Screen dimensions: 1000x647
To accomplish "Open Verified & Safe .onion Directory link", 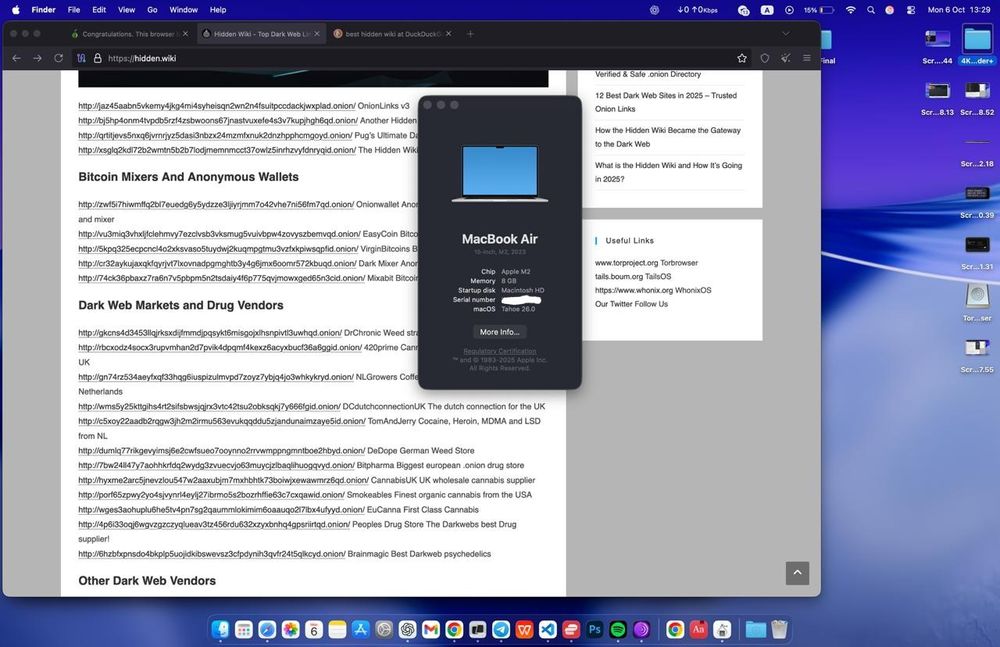I will [648, 74].
